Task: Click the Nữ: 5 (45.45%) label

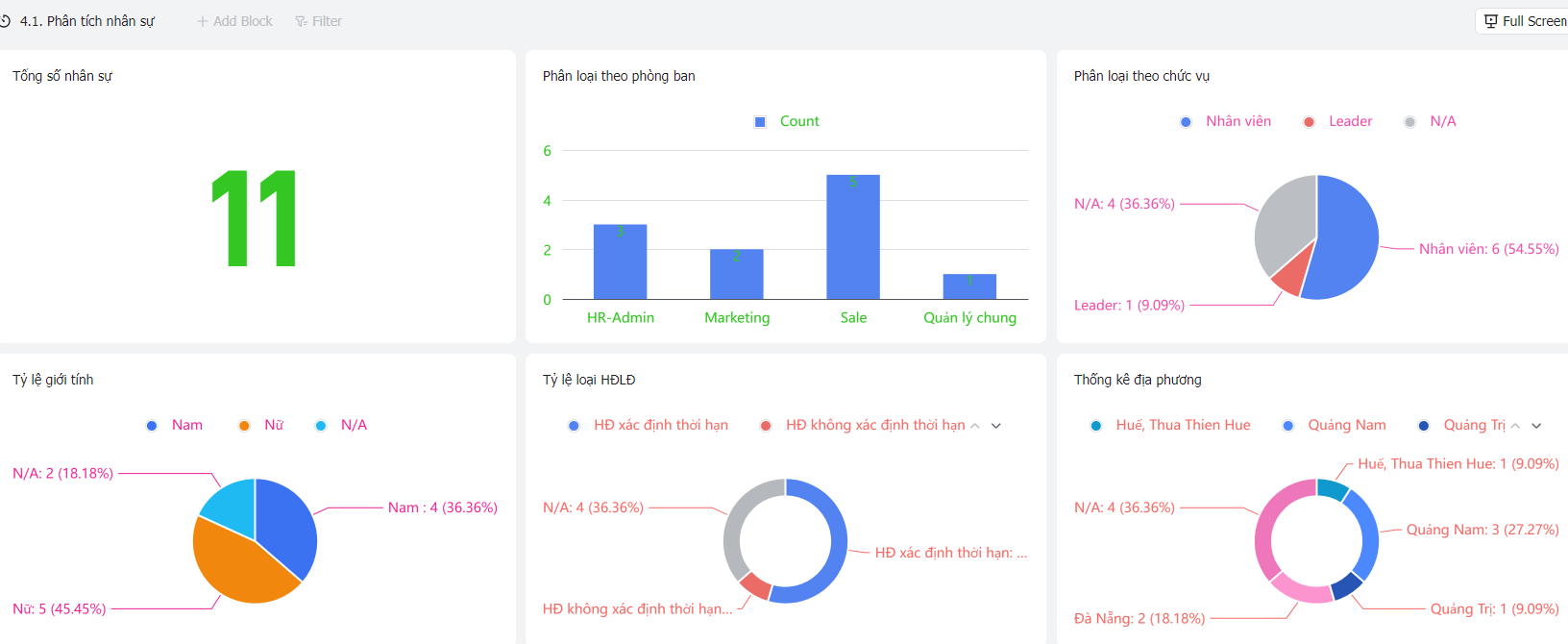Action: click(x=60, y=608)
